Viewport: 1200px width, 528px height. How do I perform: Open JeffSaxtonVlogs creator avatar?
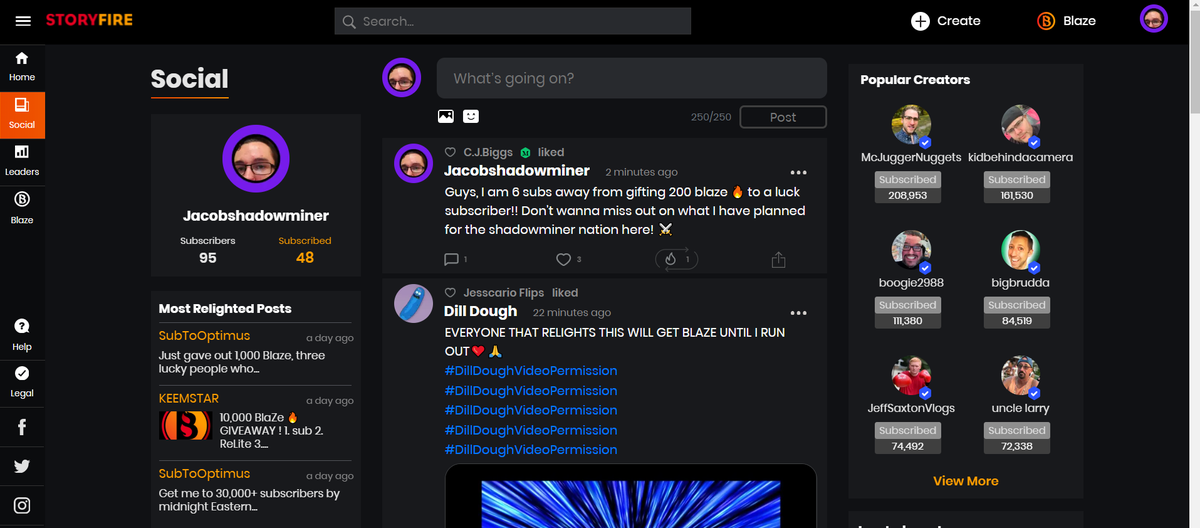point(911,376)
